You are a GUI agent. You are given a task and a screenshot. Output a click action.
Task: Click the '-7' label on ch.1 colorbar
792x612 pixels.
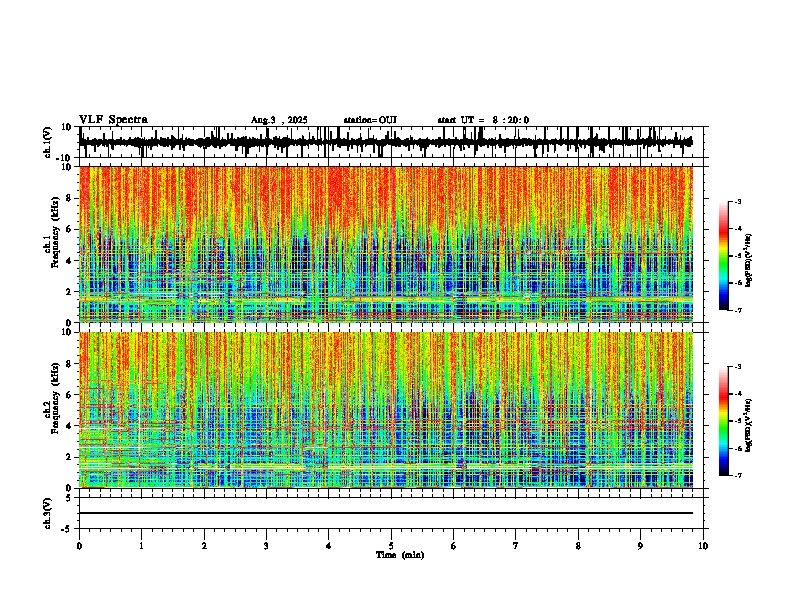(x=738, y=310)
